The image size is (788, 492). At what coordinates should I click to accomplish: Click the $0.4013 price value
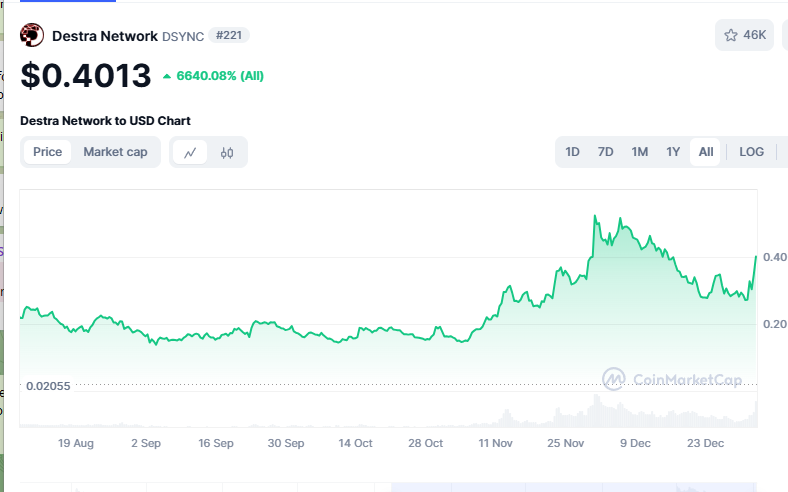click(x=85, y=76)
